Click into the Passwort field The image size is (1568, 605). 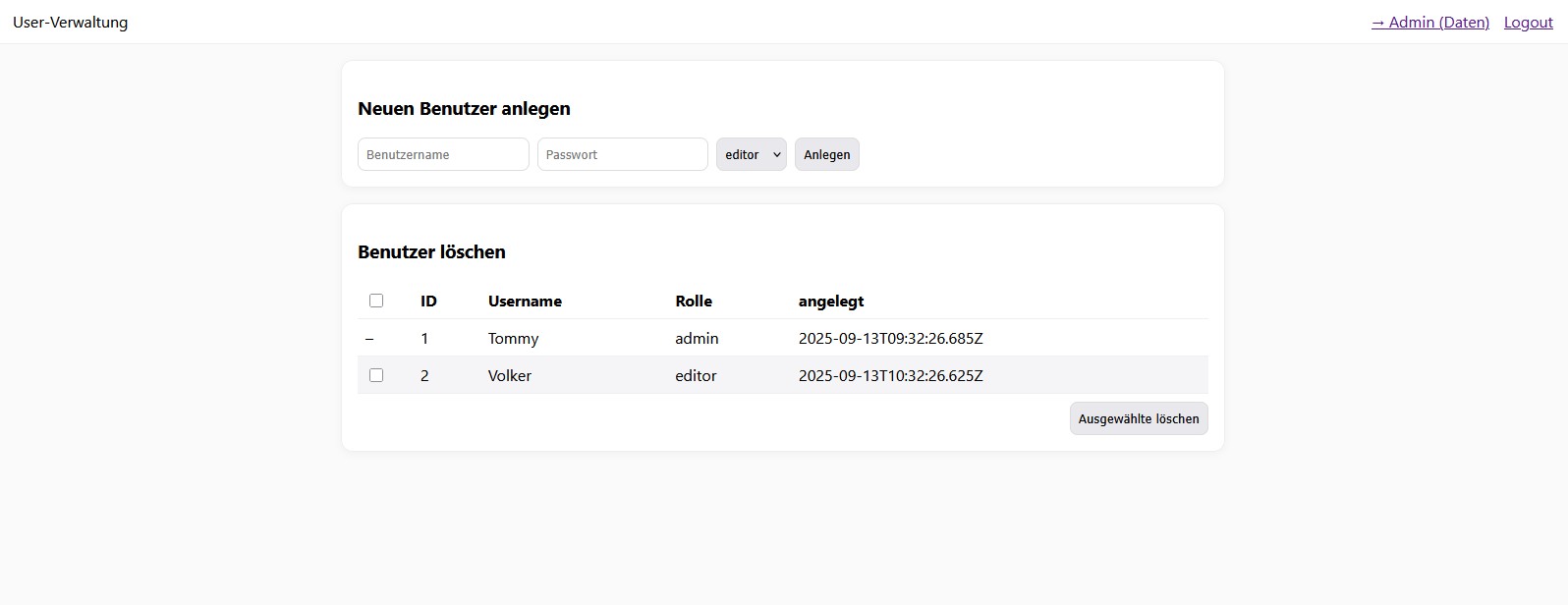622,154
